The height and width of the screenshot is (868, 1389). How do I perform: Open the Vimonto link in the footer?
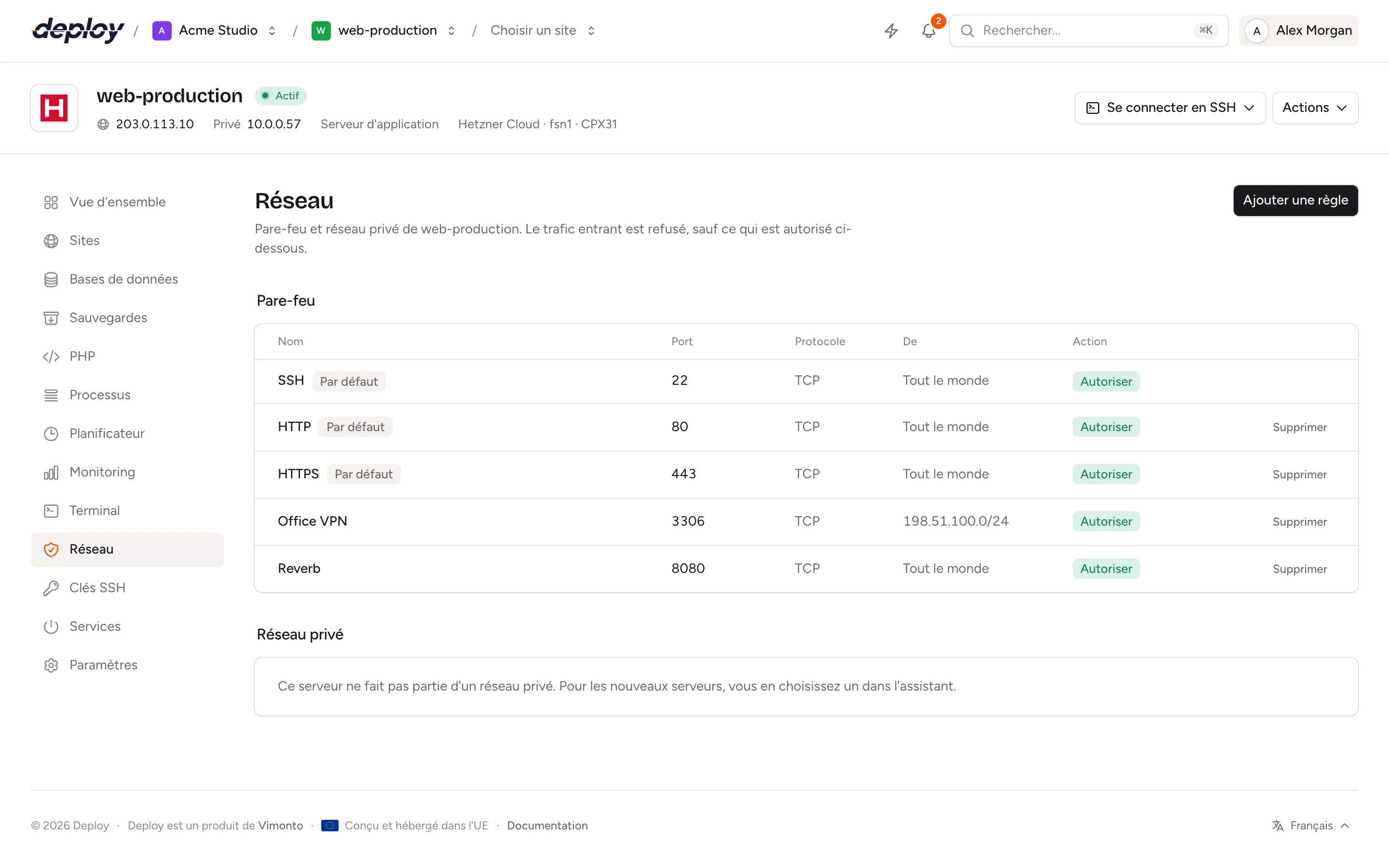pyautogui.click(x=281, y=826)
